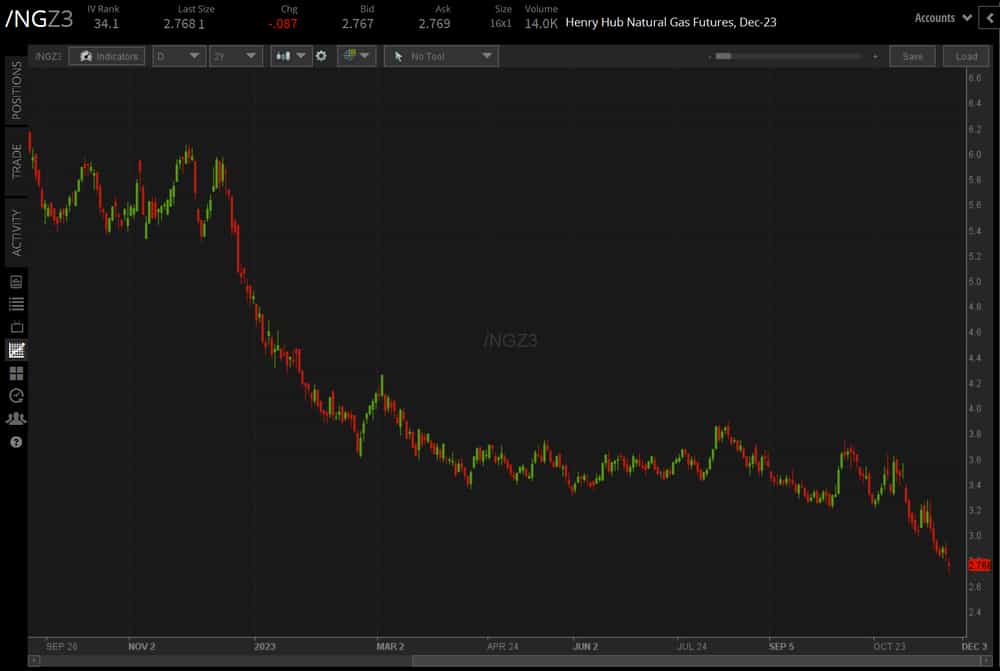Click the Henry Hub Natural Gas Futures title
This screenshot has width=1000, height=671.
pos(671,22)
